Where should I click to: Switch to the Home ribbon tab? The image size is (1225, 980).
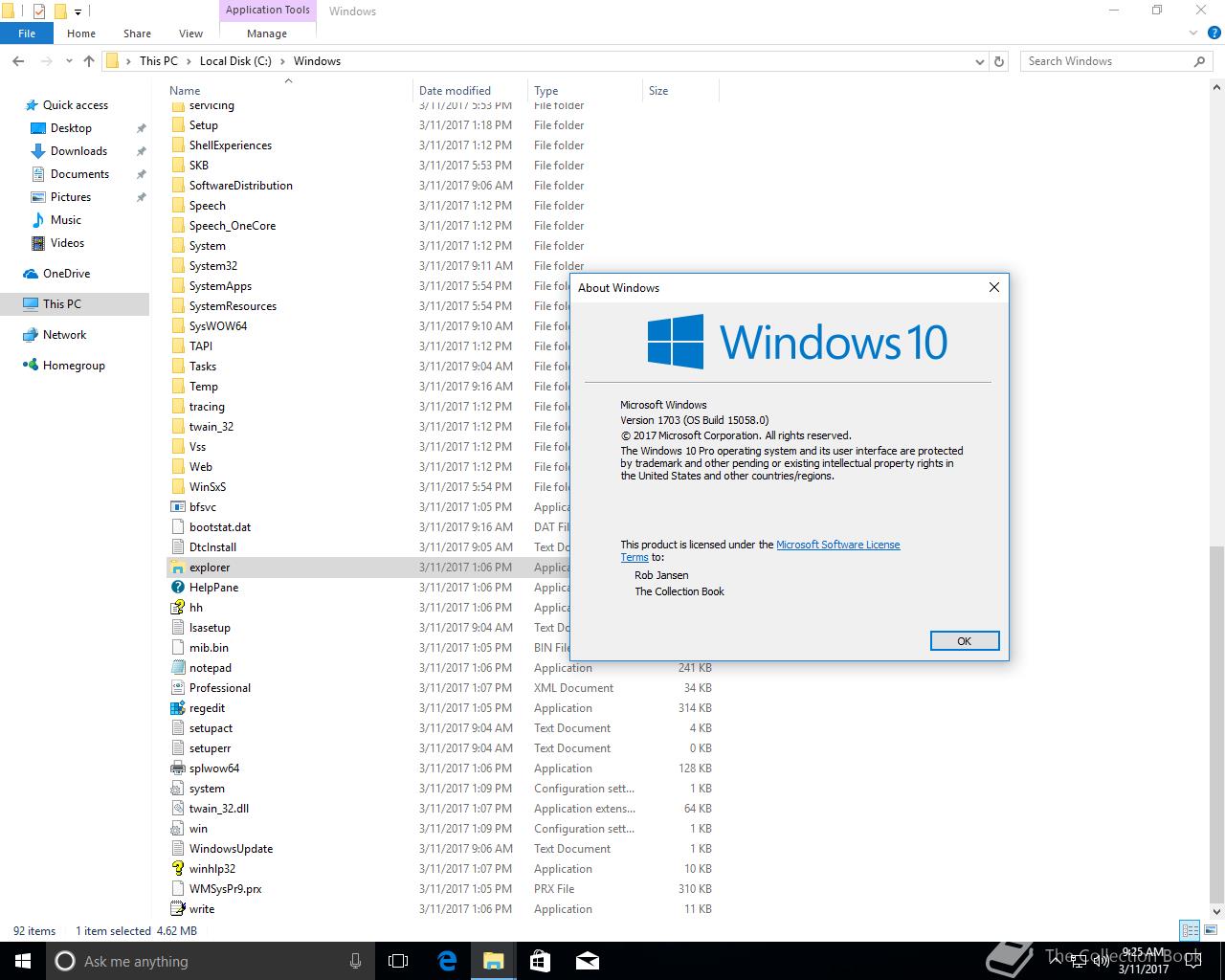coord(81,33)
